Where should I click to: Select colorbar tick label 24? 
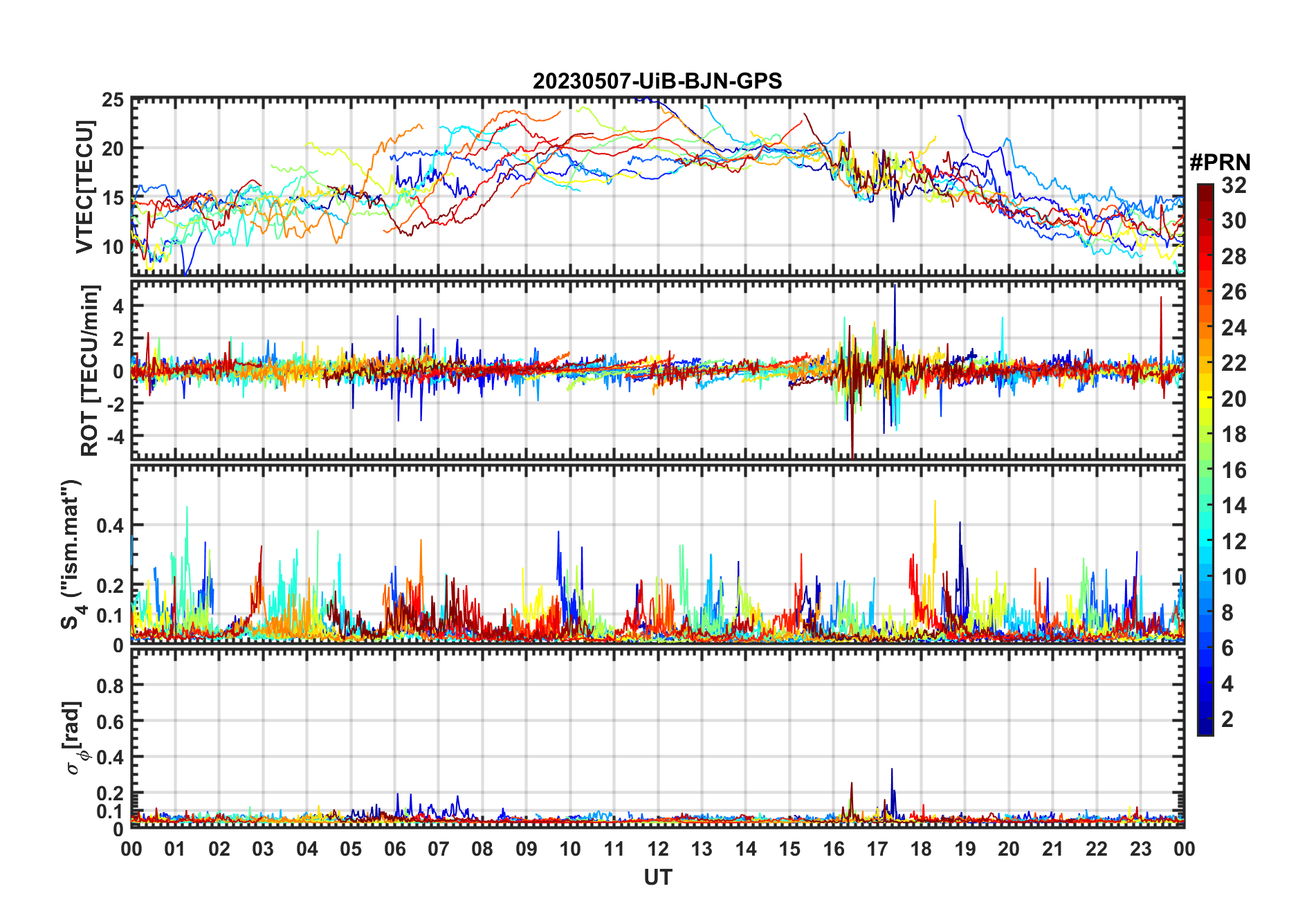pos(1234,328)
